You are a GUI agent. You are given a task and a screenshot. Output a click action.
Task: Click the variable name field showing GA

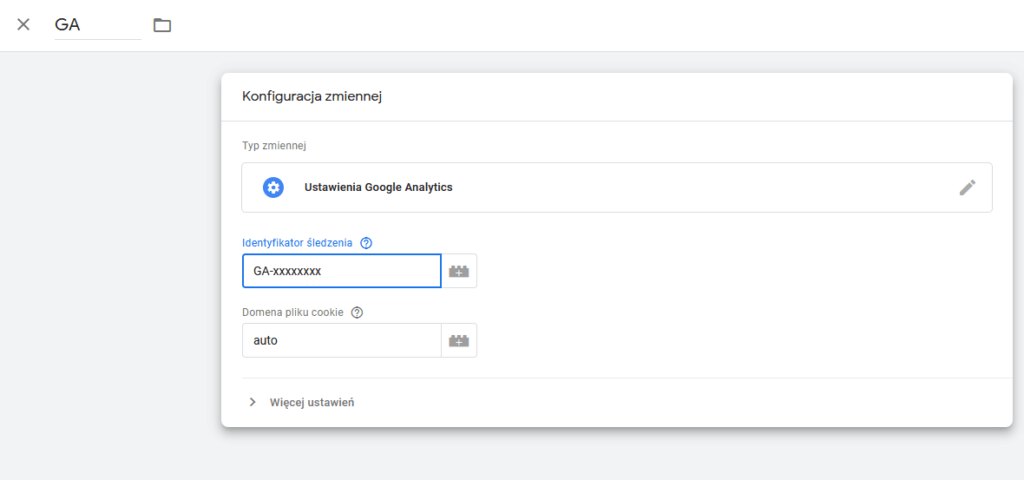point(96,25)
